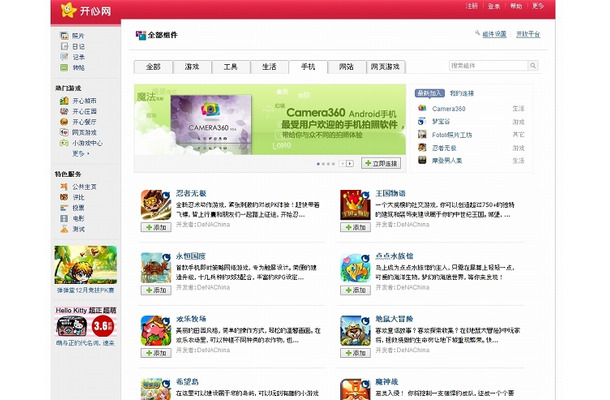Open the 开心庄园 game icon
Viewport: 610px width, 400px height.
(x=64, y=111)
